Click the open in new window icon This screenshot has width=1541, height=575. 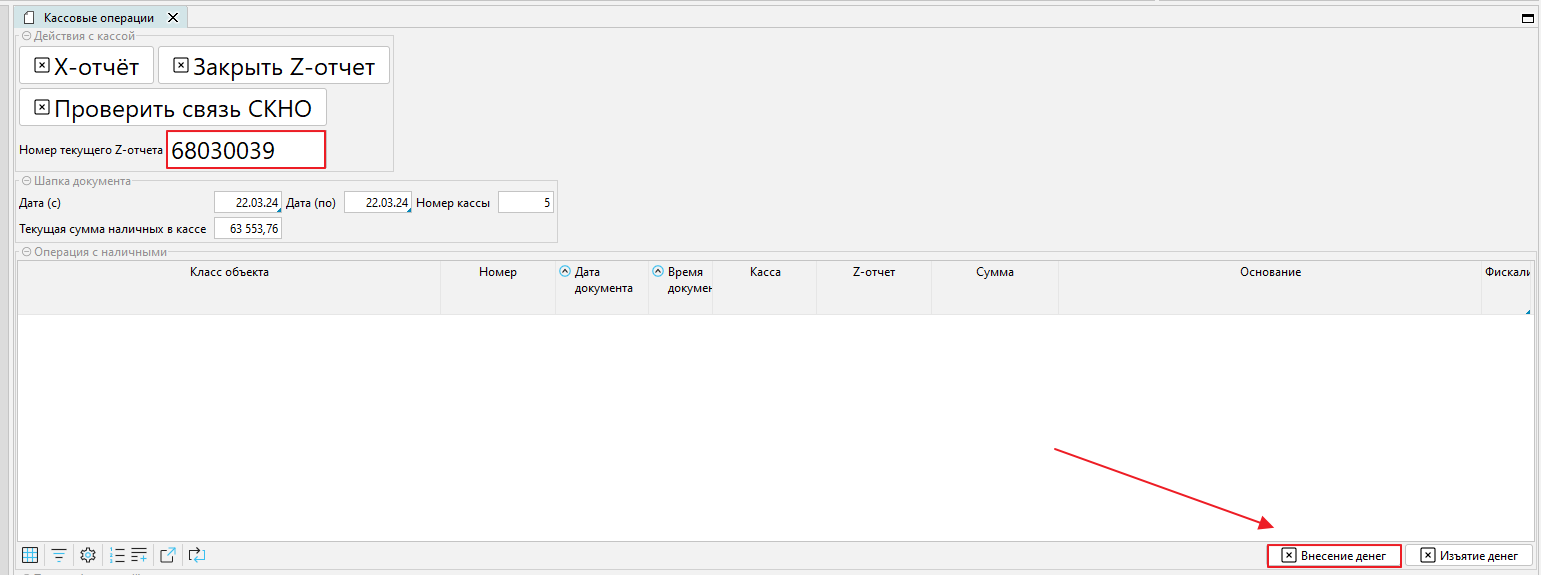168,555
